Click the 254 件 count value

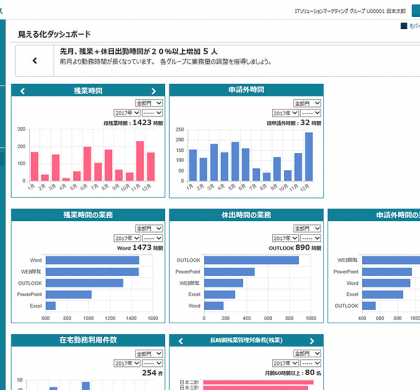coord(152,373)
